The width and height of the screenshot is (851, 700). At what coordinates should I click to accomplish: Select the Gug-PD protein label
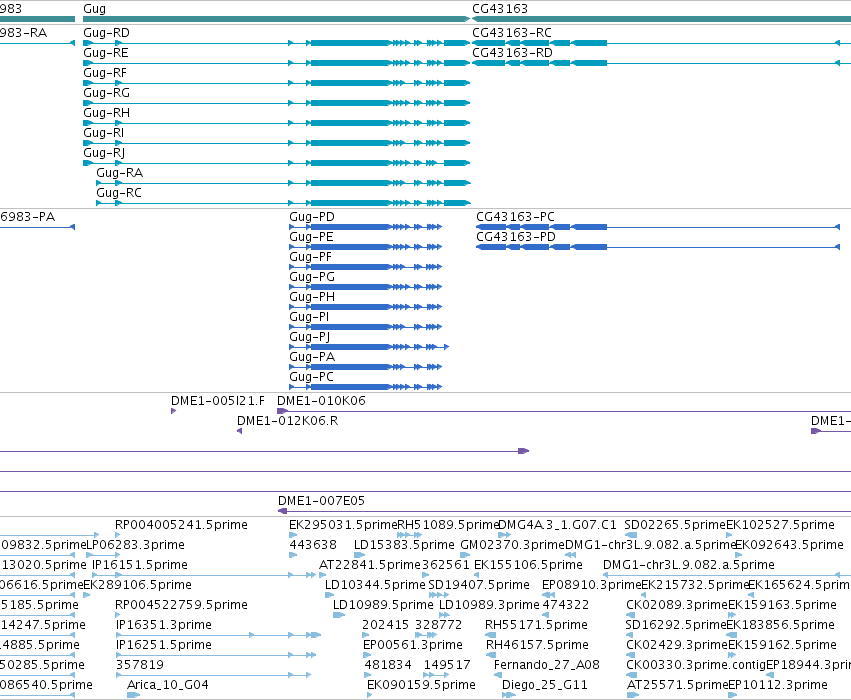coord(312,217)
